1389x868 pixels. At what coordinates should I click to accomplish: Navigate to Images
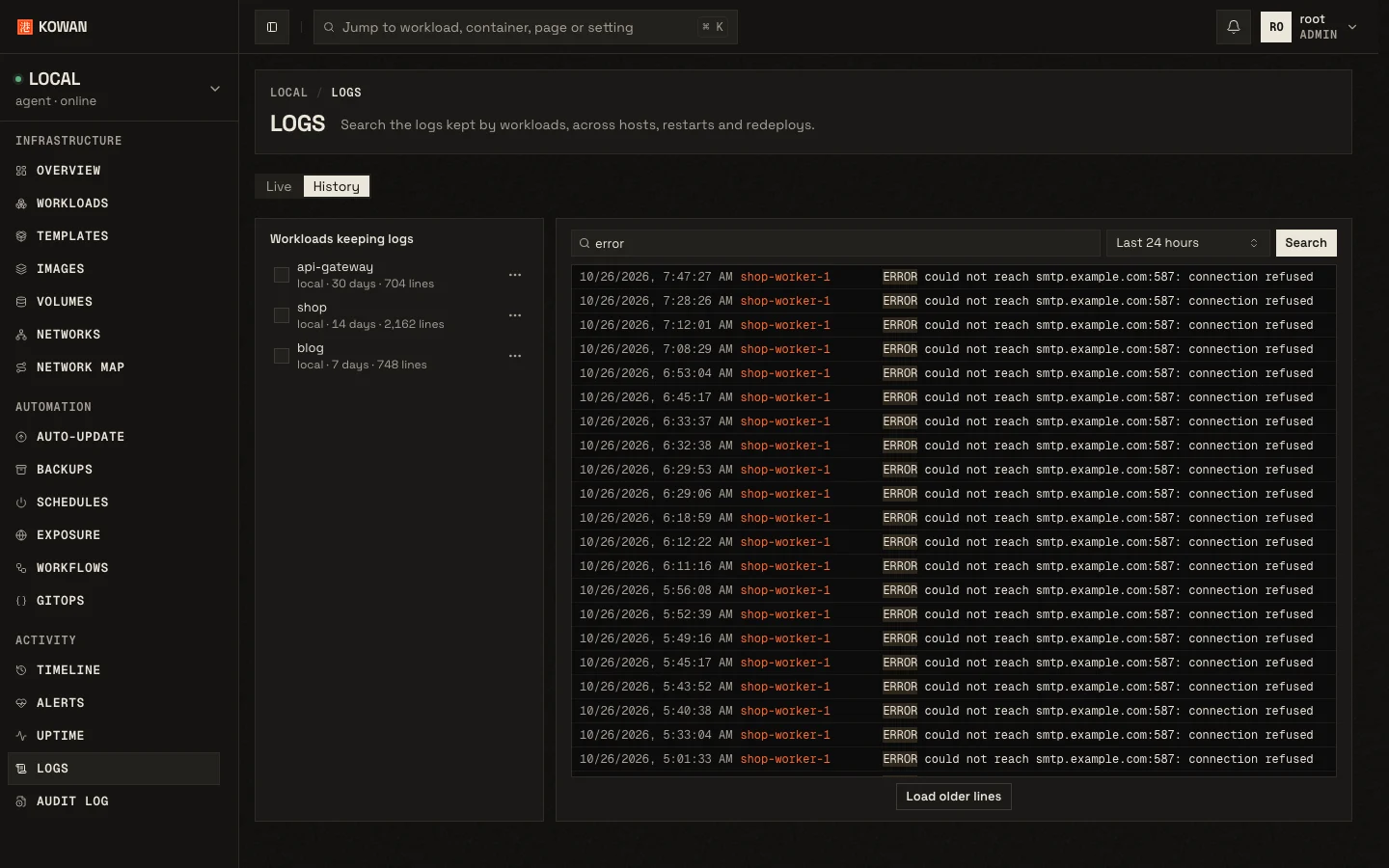[114, 269]
